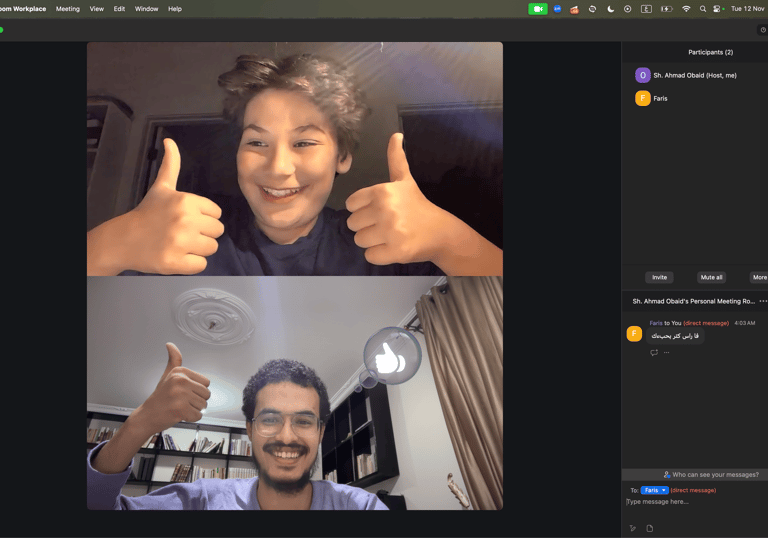Click the reply icon under chat message
This screenshot has height=538, width=768.
coord(654,352)
